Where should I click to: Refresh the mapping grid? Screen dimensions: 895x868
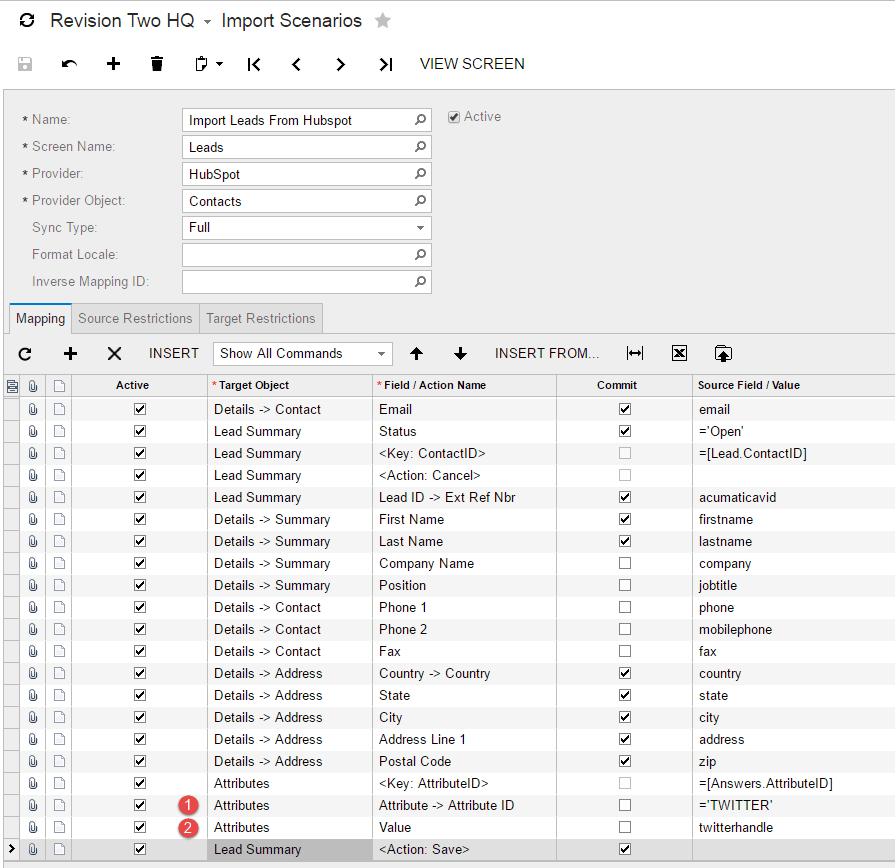click(24, 353)
